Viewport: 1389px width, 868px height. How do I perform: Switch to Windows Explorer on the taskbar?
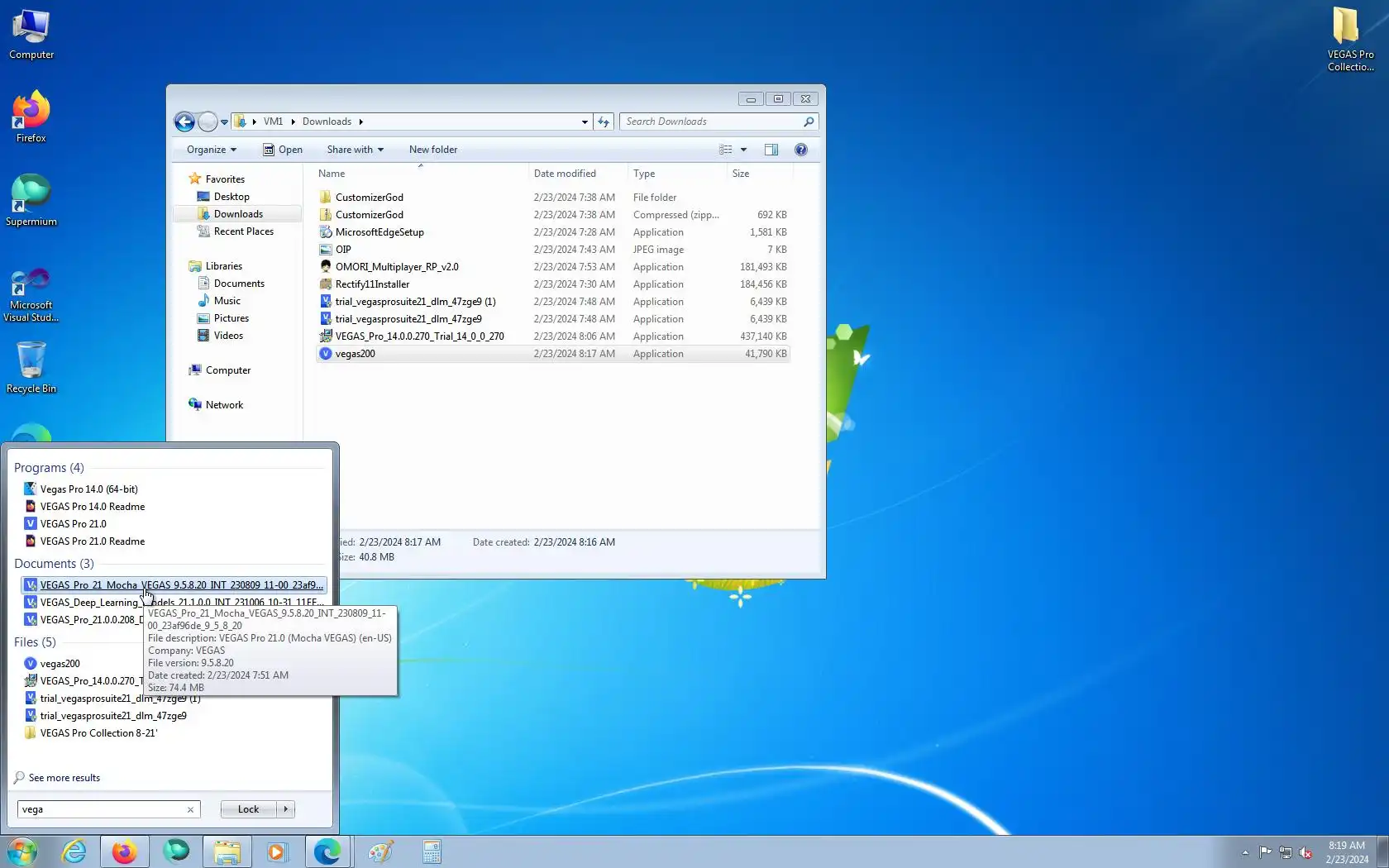tap(227, 851)
